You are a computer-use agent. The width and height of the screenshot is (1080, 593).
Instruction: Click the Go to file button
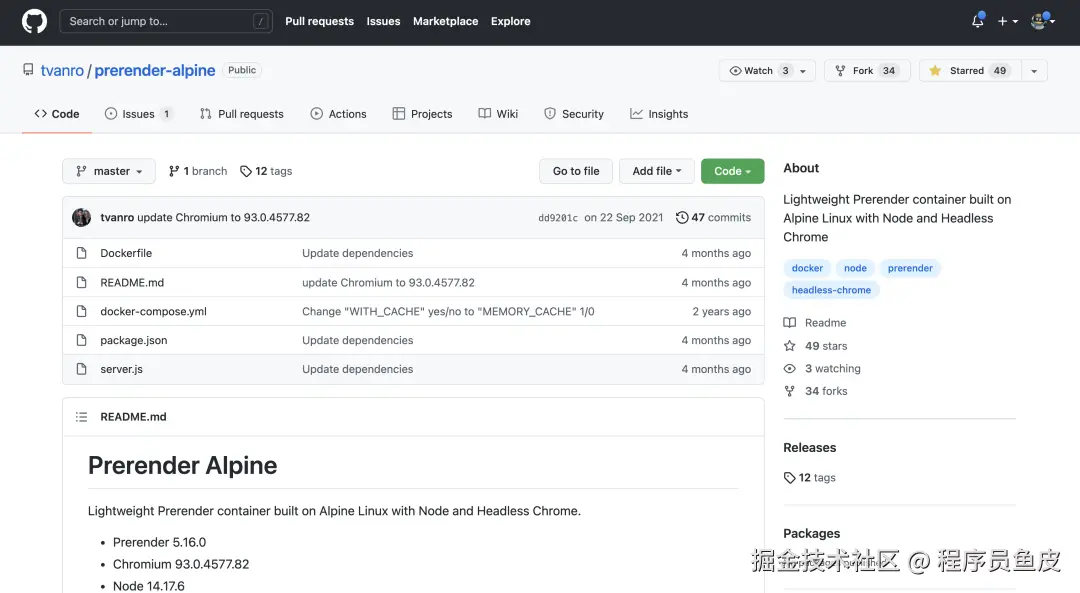tap(576, 171)
